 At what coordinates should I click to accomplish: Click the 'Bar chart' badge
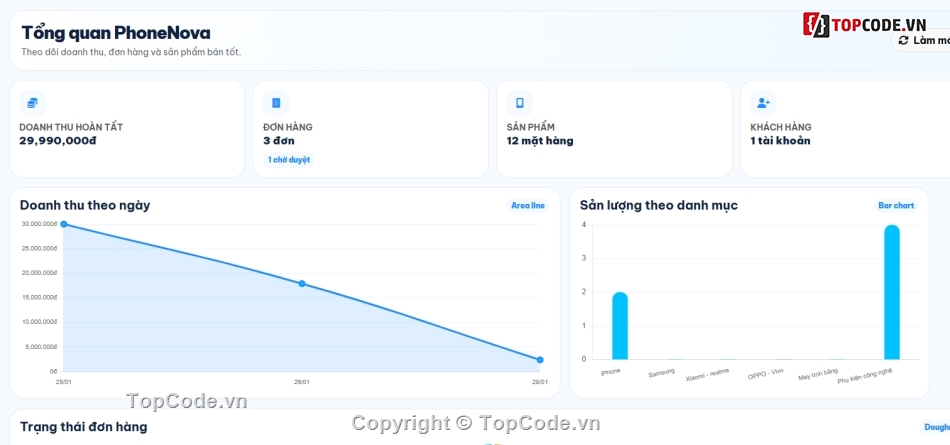[896, 206]
